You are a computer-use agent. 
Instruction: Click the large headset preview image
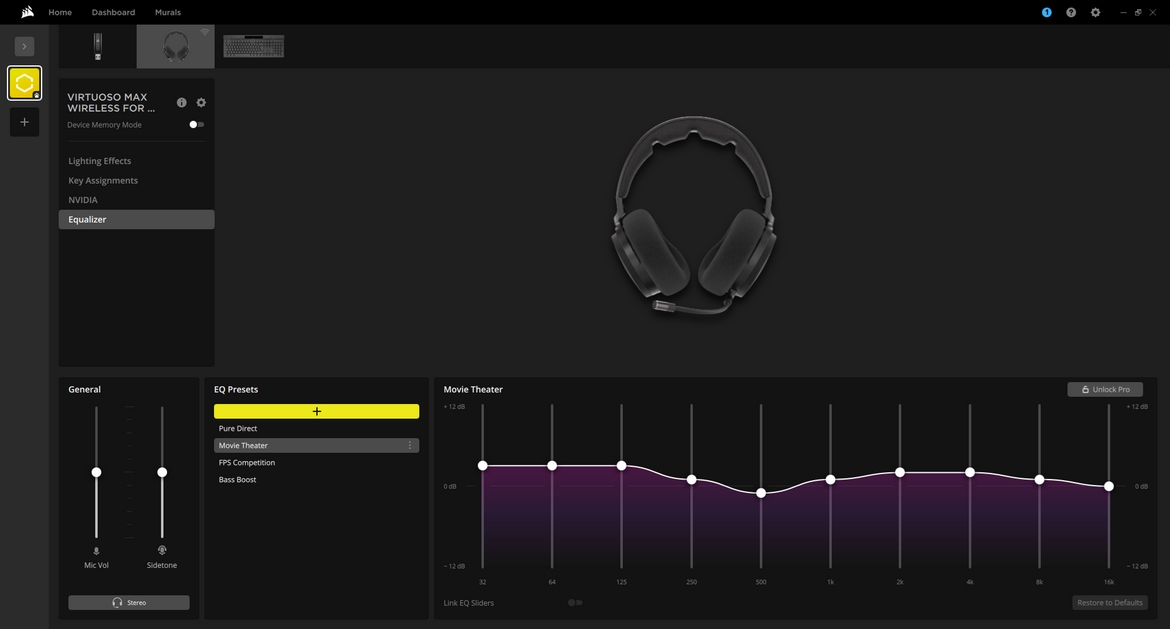694,215
